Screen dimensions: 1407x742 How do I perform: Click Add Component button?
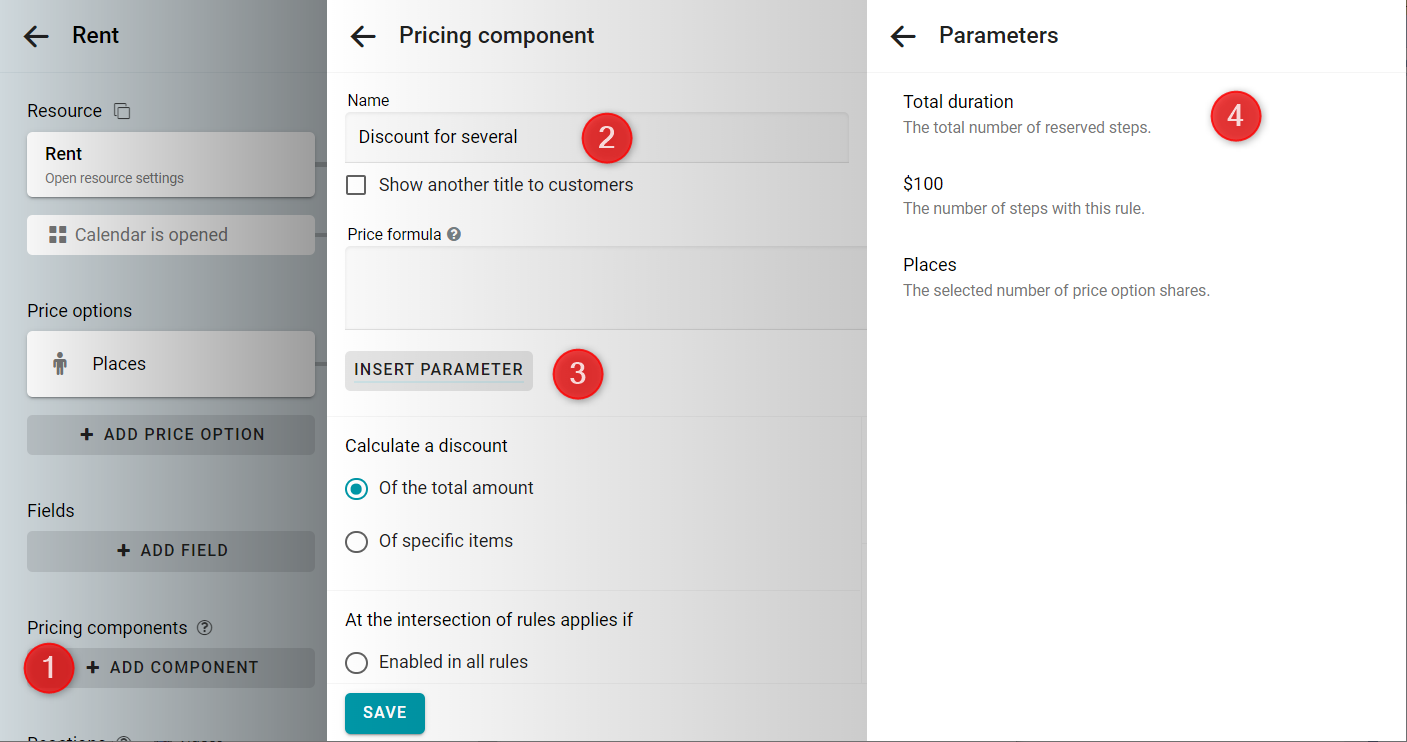(171, 668)
